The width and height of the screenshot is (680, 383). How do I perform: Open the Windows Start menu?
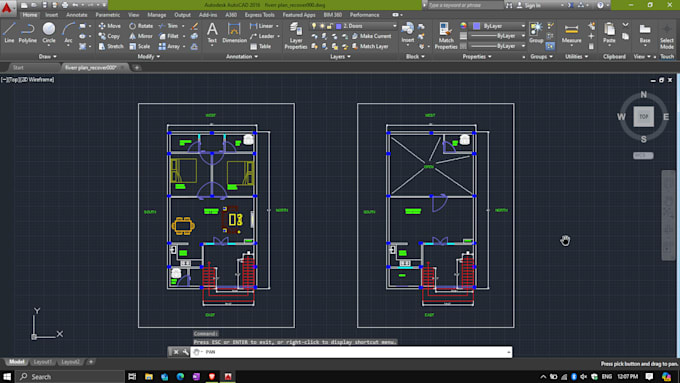pyautogui.click(x=7, y=376)
